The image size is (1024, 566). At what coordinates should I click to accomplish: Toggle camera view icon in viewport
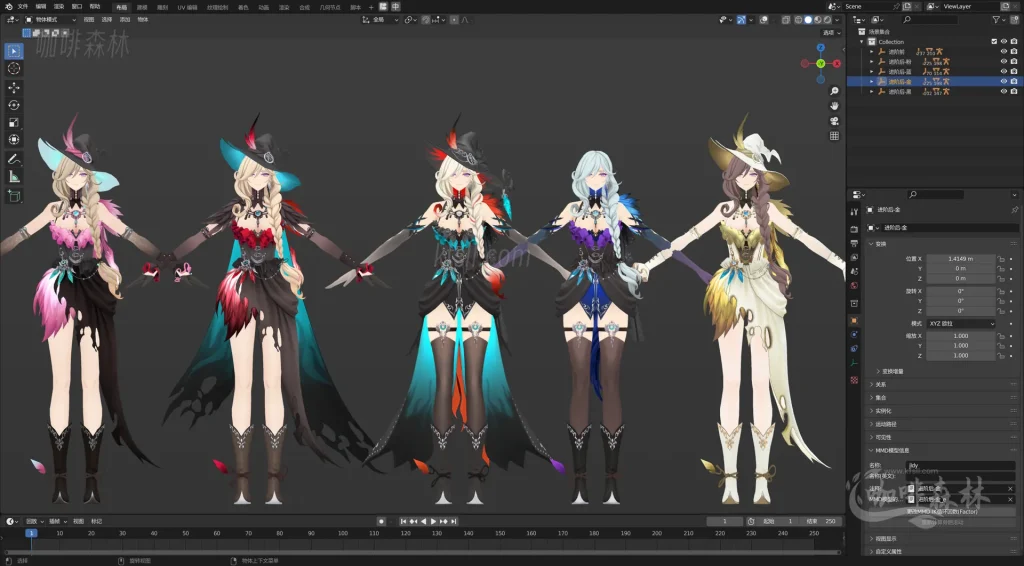pyautogui.click(x=834, y=121)
